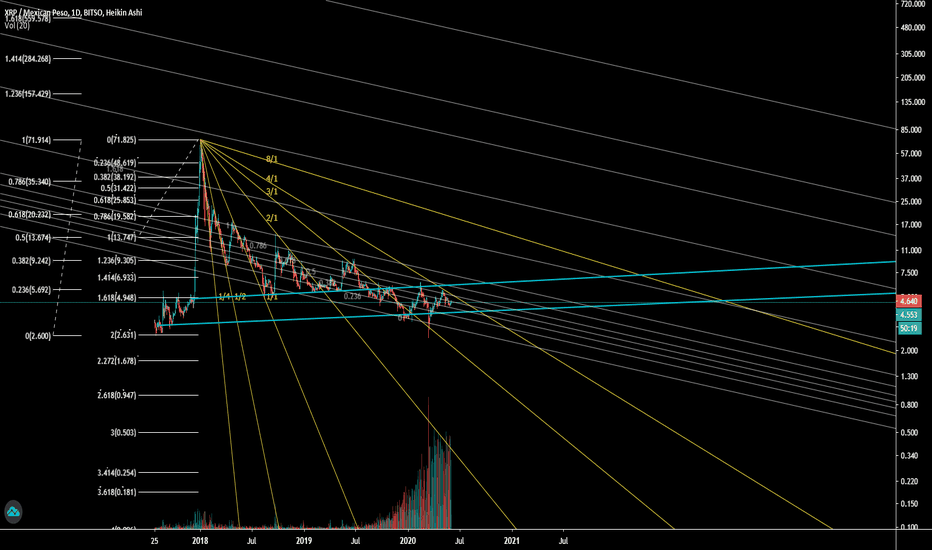
Task: Select the 1.414(284.268) Fibonacci level label
Action: coord(28,59)
